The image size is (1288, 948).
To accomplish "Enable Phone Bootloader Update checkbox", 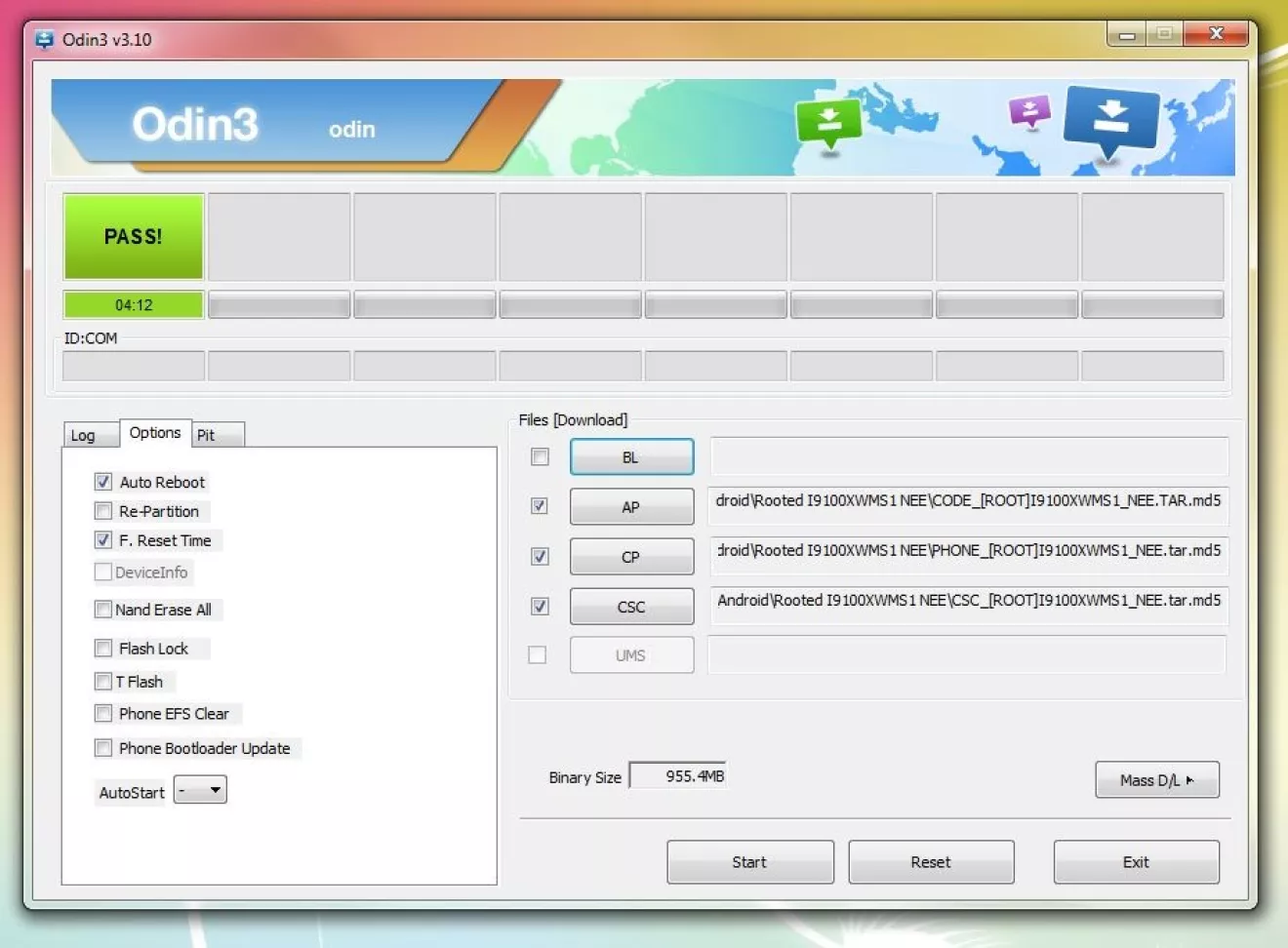I will [103, 748].
